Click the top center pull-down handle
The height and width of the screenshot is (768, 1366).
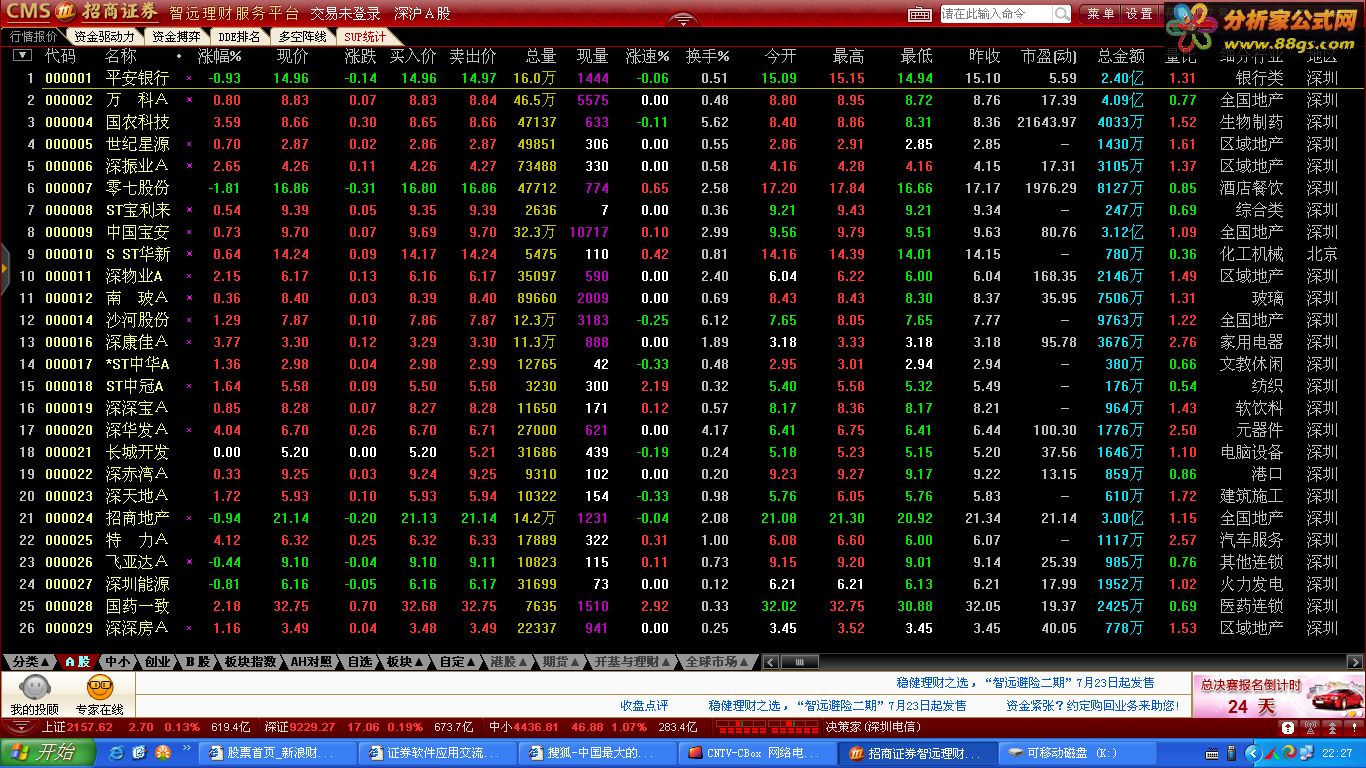tap(683, 19)
